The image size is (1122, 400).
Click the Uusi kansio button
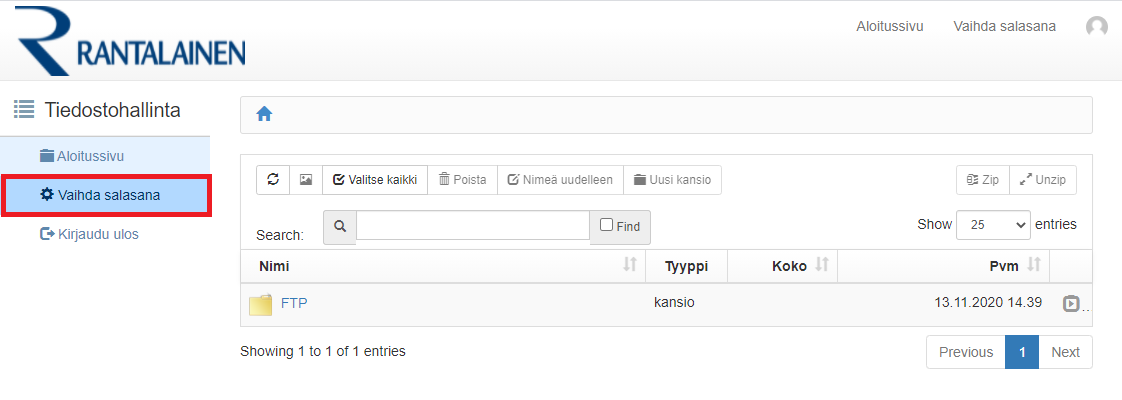(x=673, y=180)
